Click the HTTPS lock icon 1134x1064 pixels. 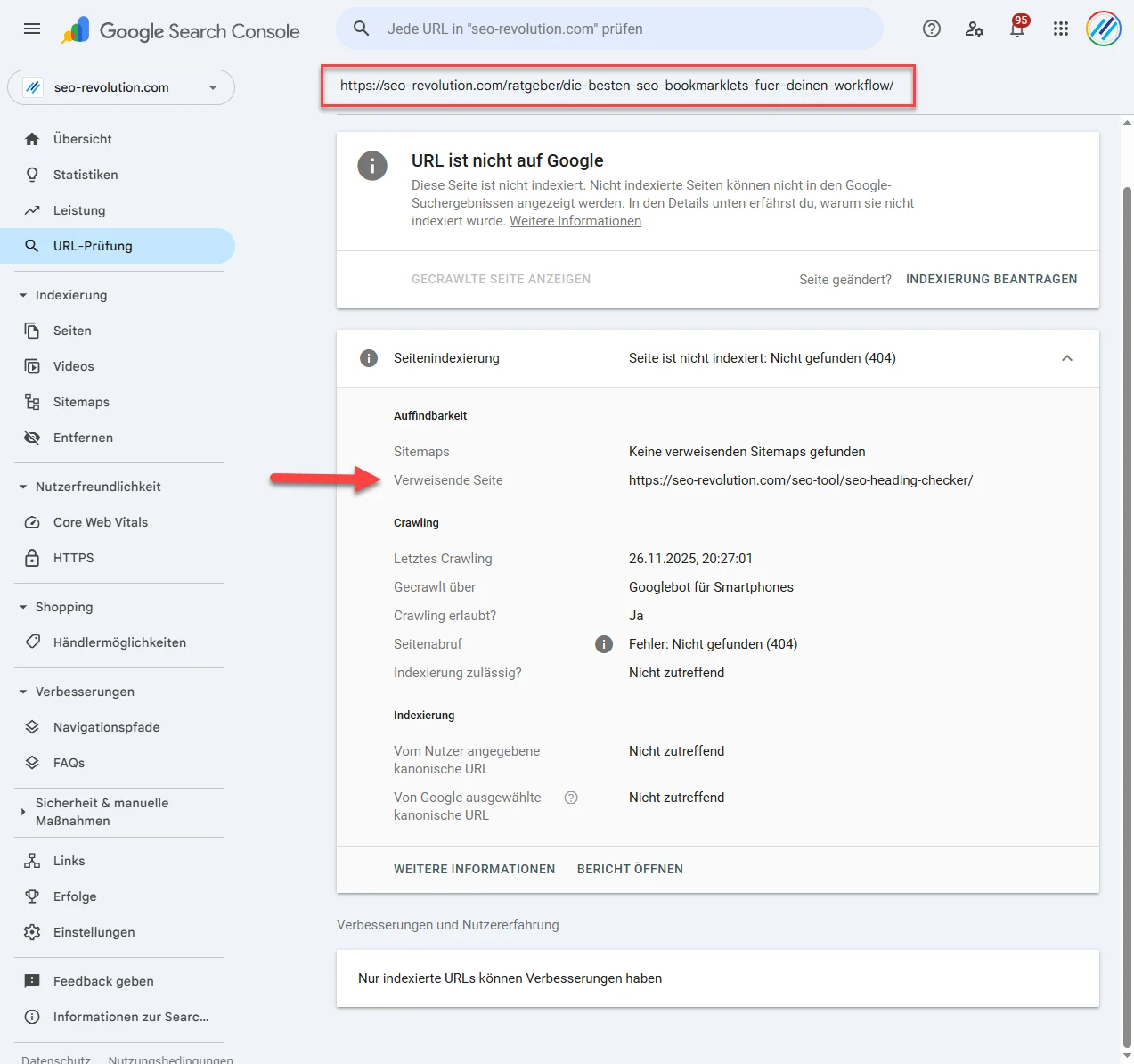coord(32,557)
